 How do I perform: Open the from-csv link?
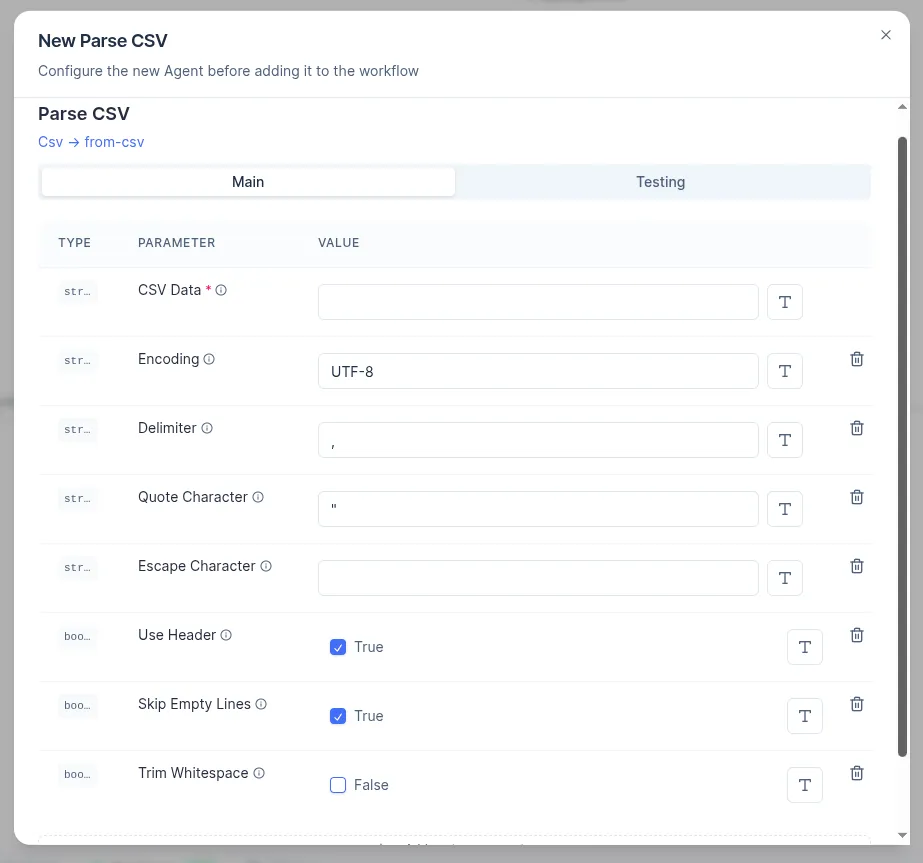pos(114,142)
